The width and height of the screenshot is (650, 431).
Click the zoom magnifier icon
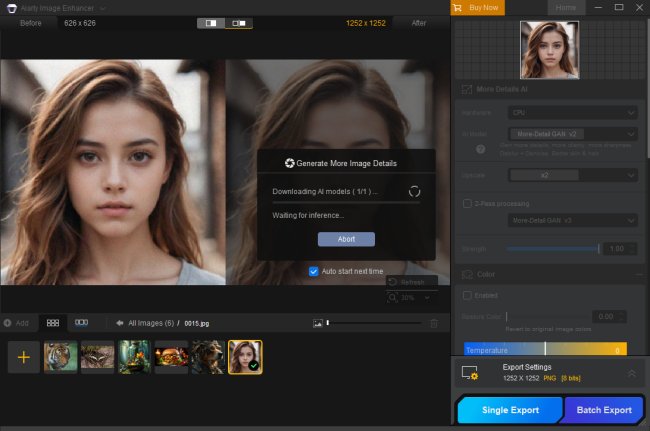pyautogui.click(x=392, y=298)
